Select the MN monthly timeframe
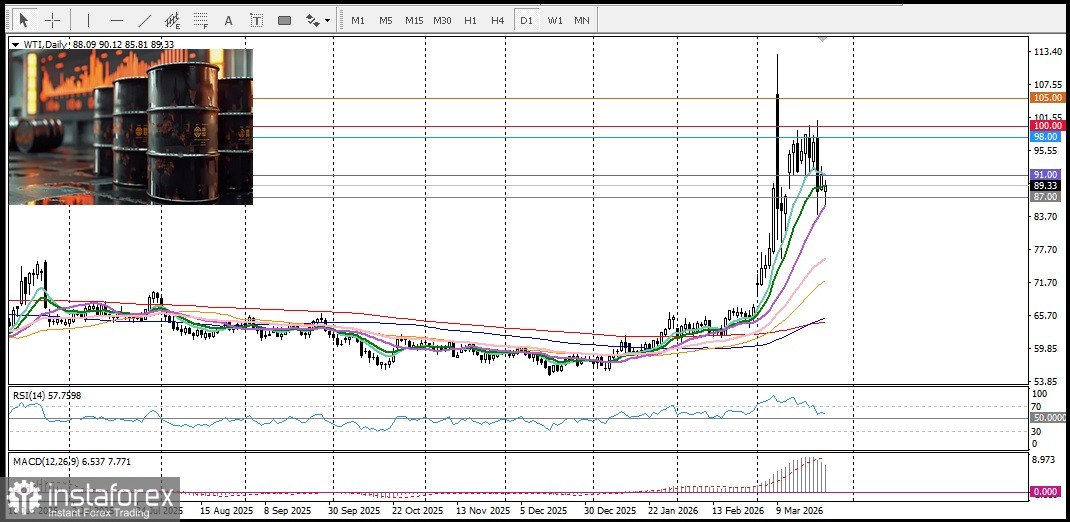This screenshot has width=1070, height=522. tap(581, 20)
